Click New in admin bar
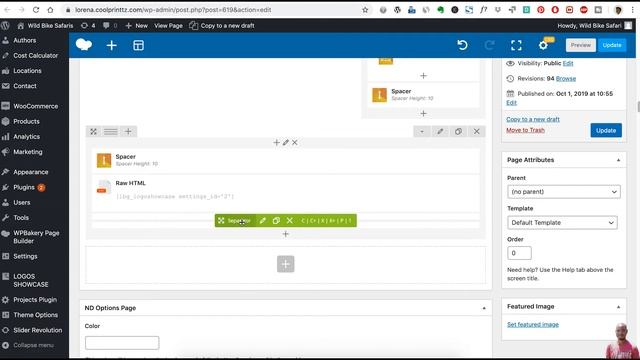Image resolution: width=640 pixels, height=360 pixels. tap(136, 25)
